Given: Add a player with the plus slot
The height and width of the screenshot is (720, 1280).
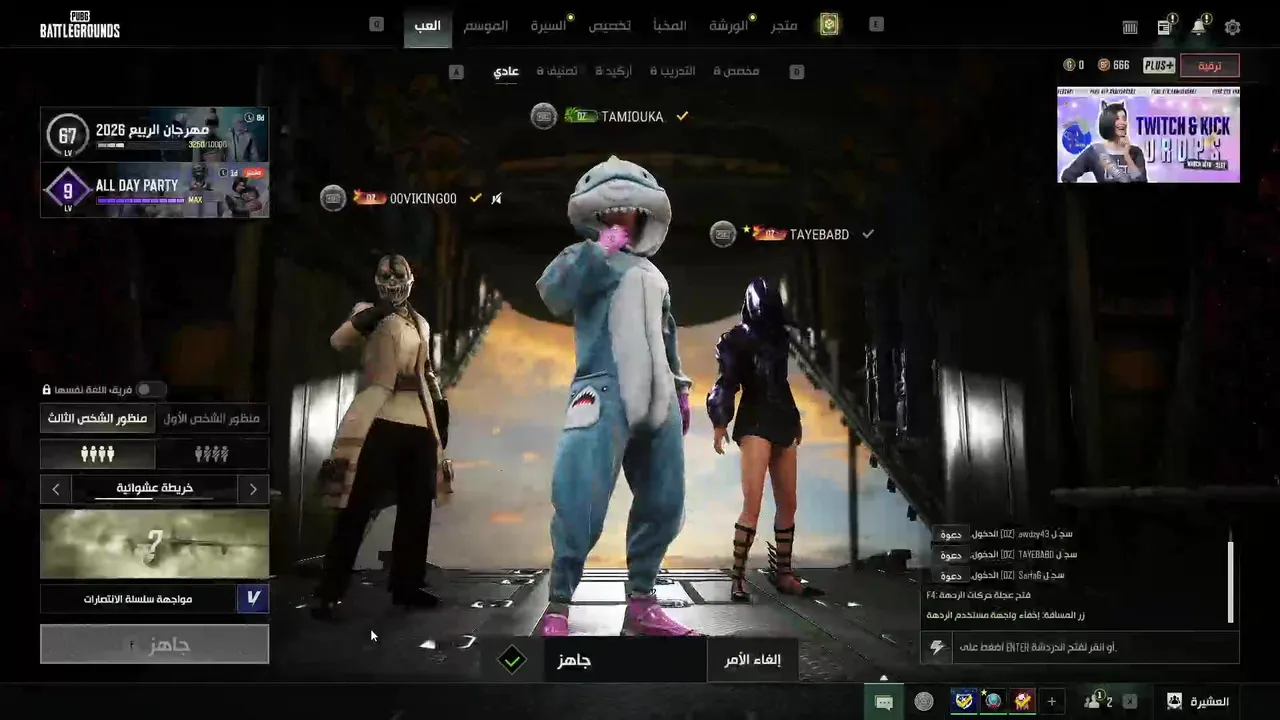Looking at the screenshot, I should [x=1051, y=702].
